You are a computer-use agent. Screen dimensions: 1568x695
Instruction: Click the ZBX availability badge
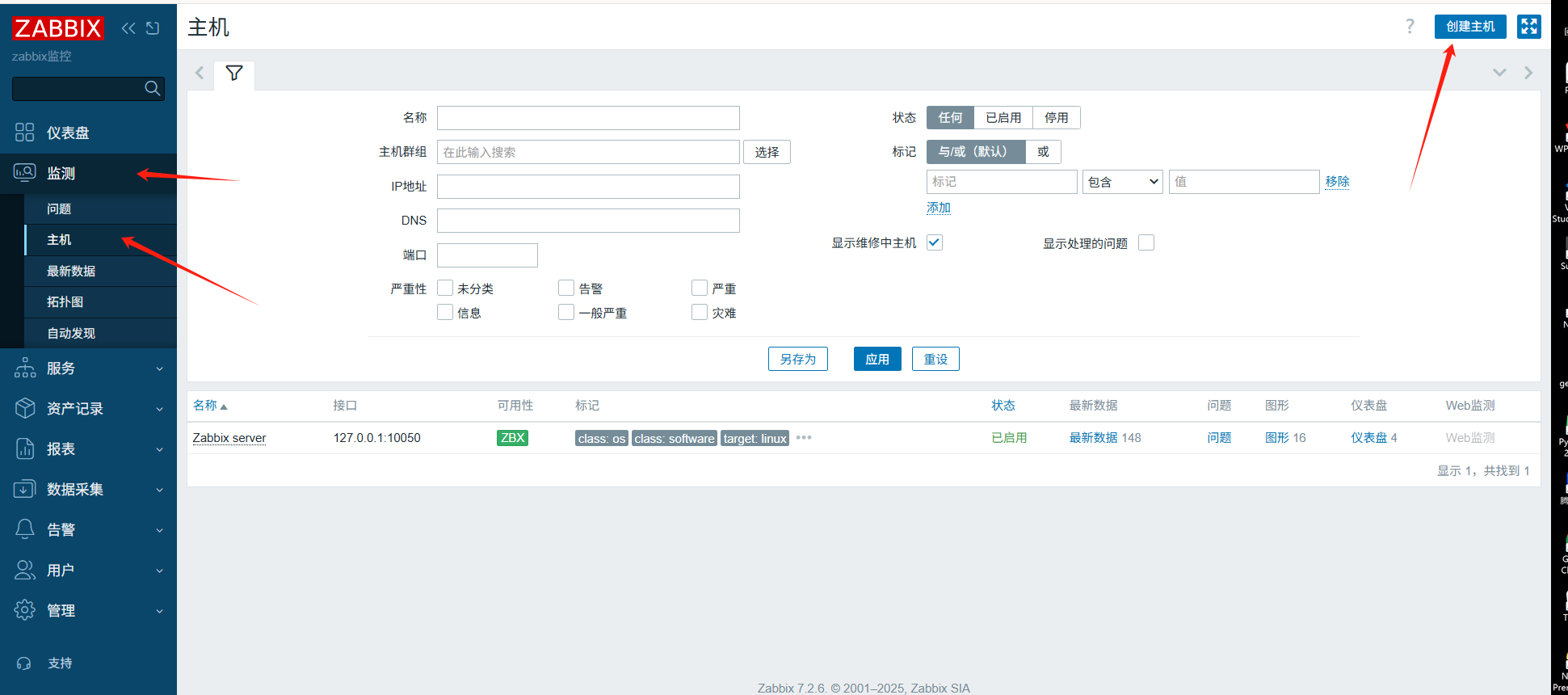point(513,438)
